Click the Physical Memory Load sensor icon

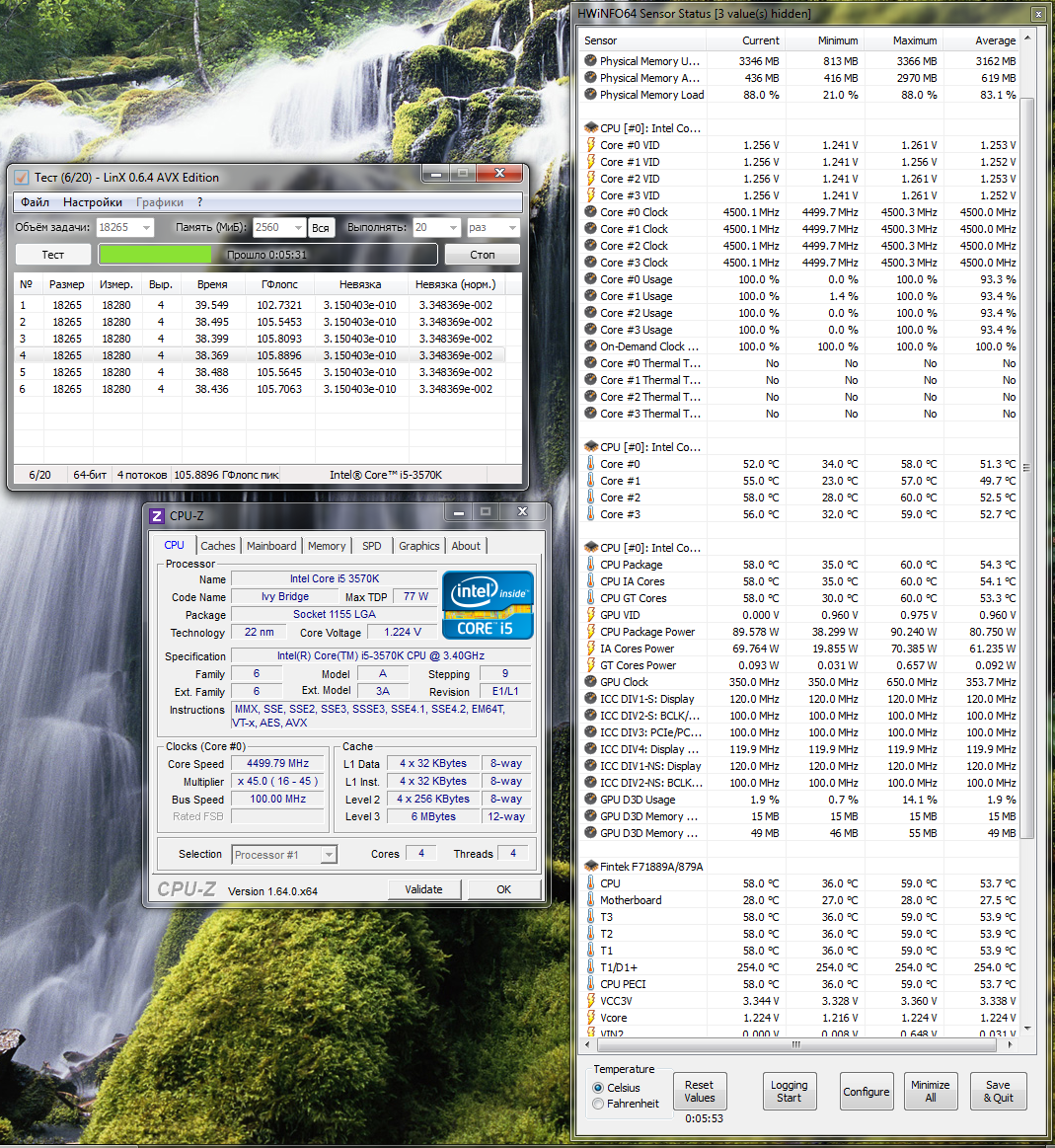coord(591,95)
